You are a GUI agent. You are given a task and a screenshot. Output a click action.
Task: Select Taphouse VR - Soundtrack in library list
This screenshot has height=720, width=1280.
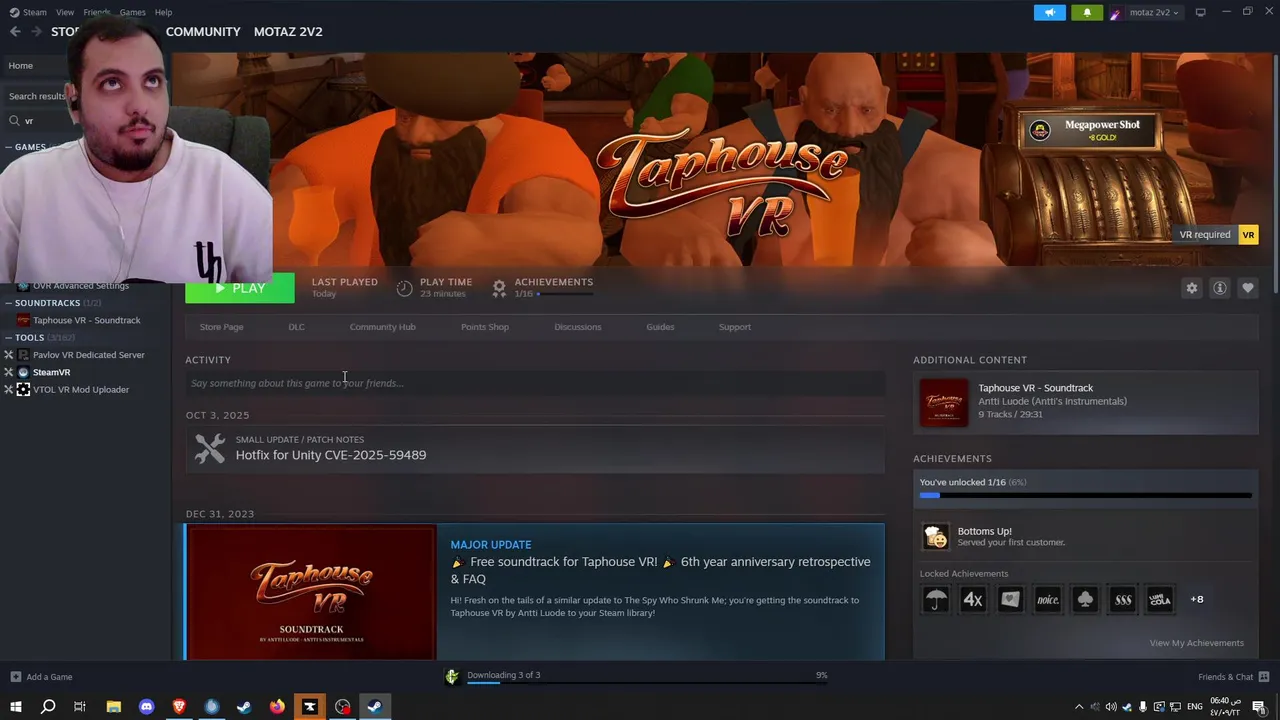pyautogui.click(x=86, y=320)
